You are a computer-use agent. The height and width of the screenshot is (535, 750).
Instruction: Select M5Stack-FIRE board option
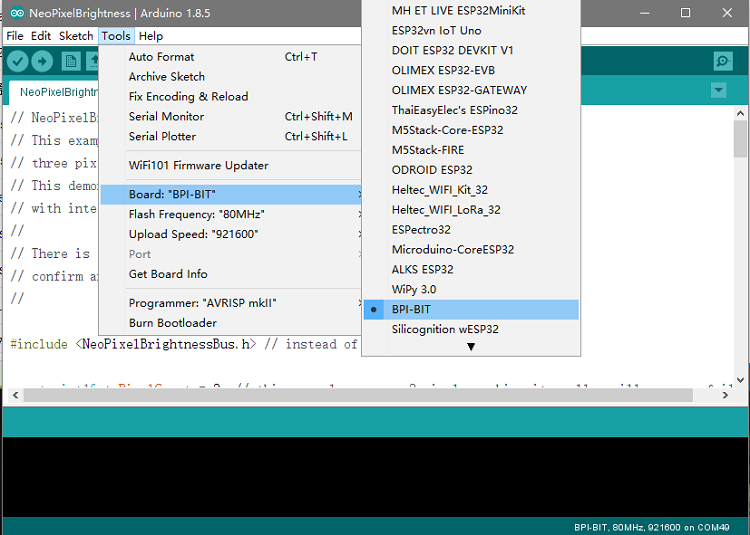(428, 150)
